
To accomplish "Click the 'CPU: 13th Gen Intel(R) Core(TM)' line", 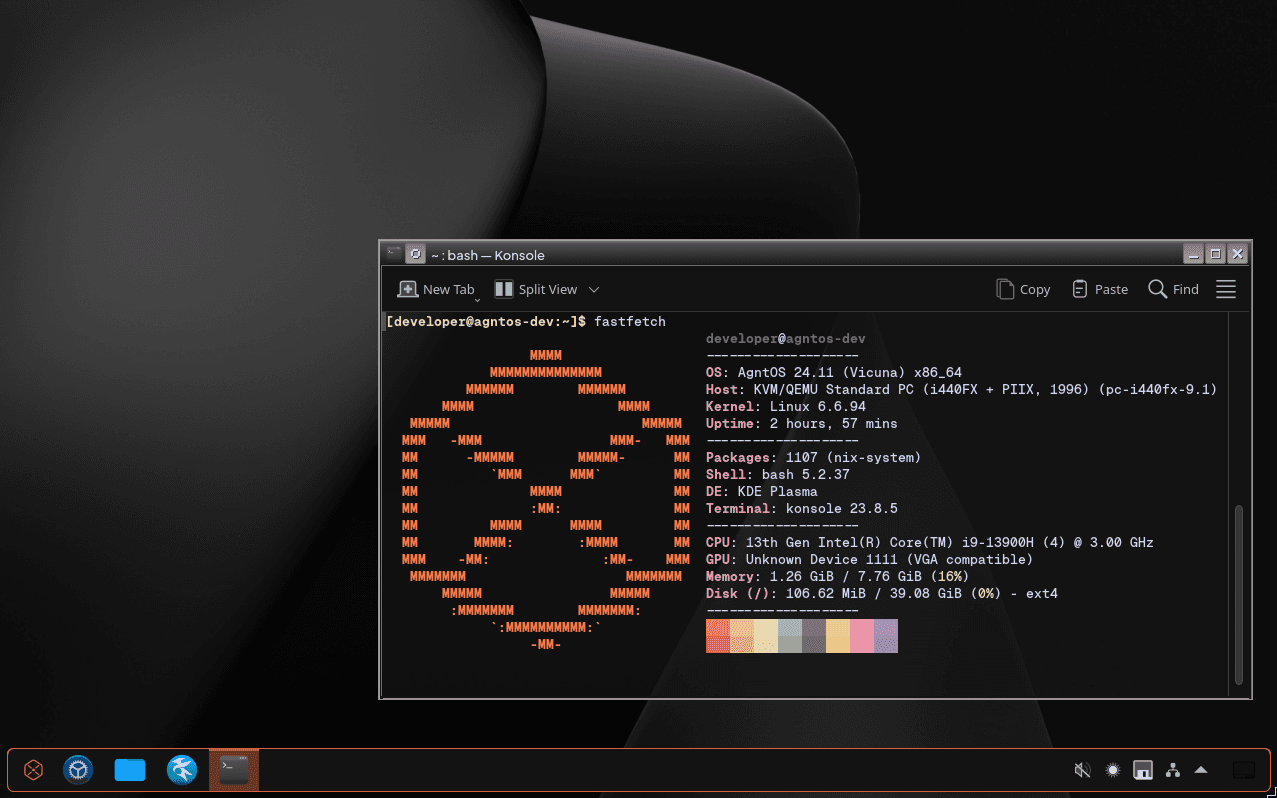I will (930, 542).
